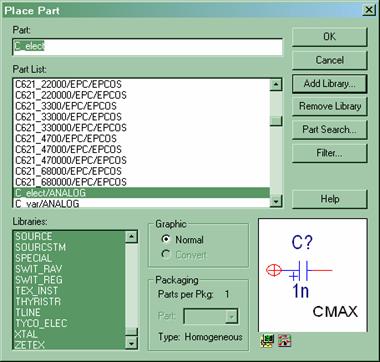The height and width of the screenshot is (362, 380).
Task: Open Part Search
Action: [x=330, y=130]
